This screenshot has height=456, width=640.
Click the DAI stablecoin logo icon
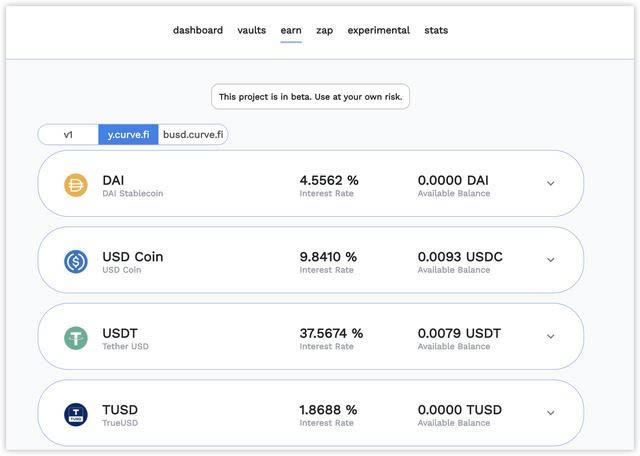(x=76, y=185)
